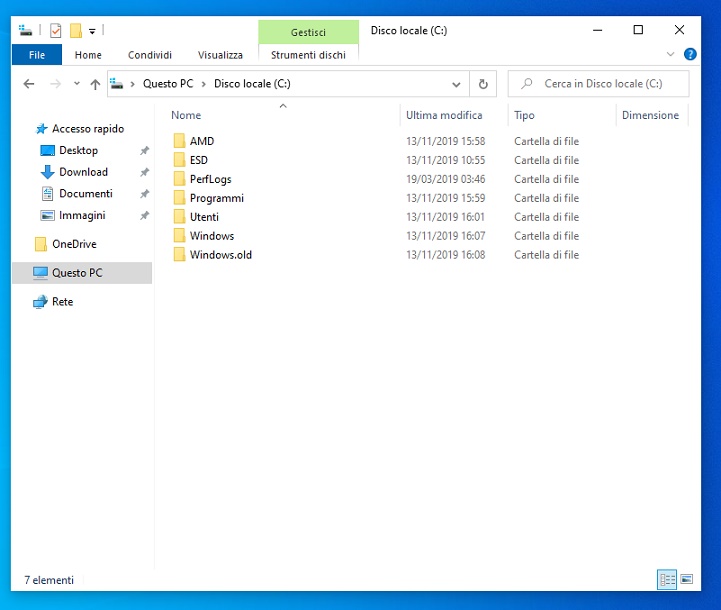This screenshot has width=721, height=610.
Task: Expand chevron between Questo PC and Disco locale
Action: tap(203, 84)
